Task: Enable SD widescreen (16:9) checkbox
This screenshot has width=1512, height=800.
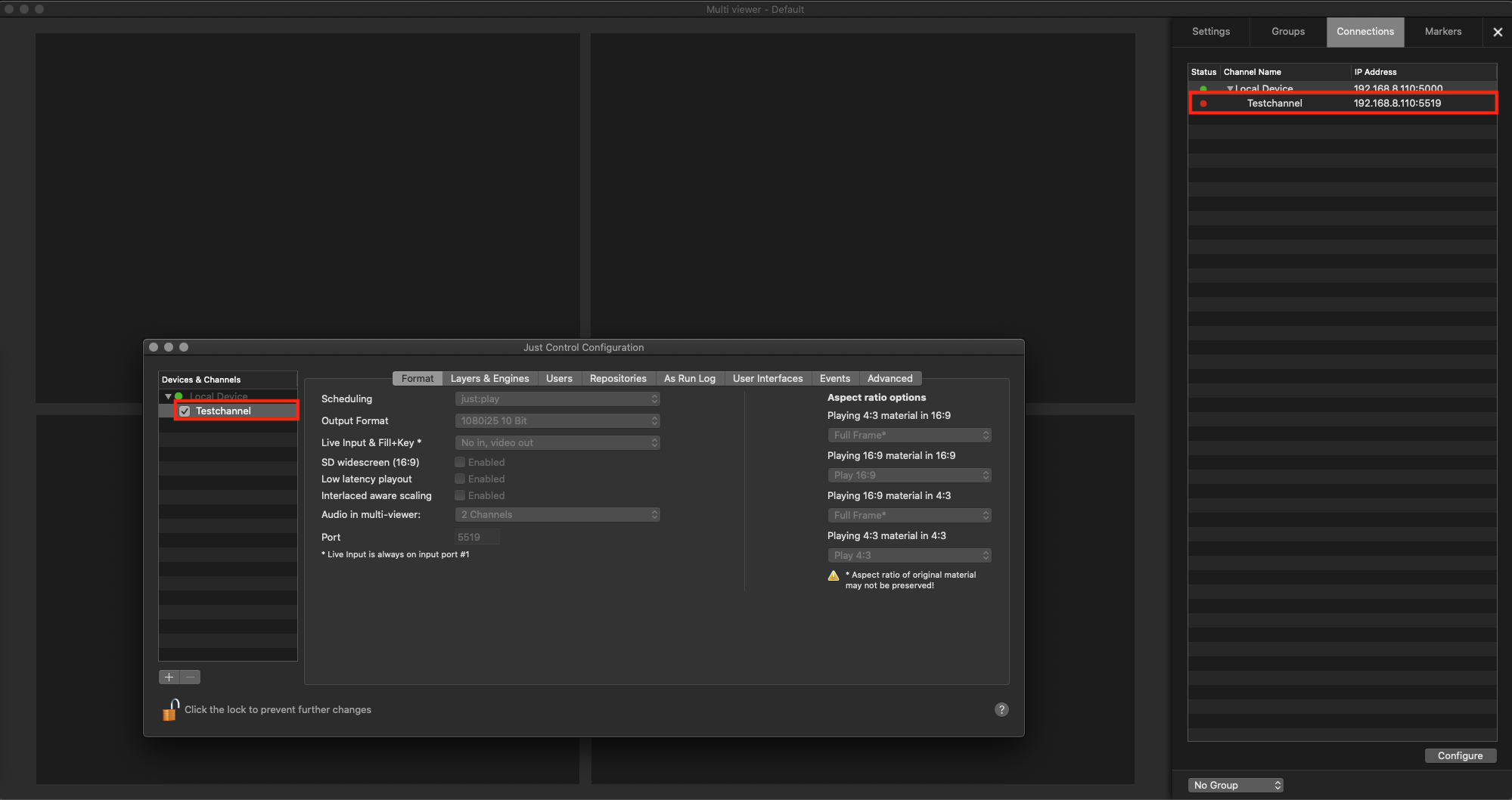Action: click(x=460, y=462)
